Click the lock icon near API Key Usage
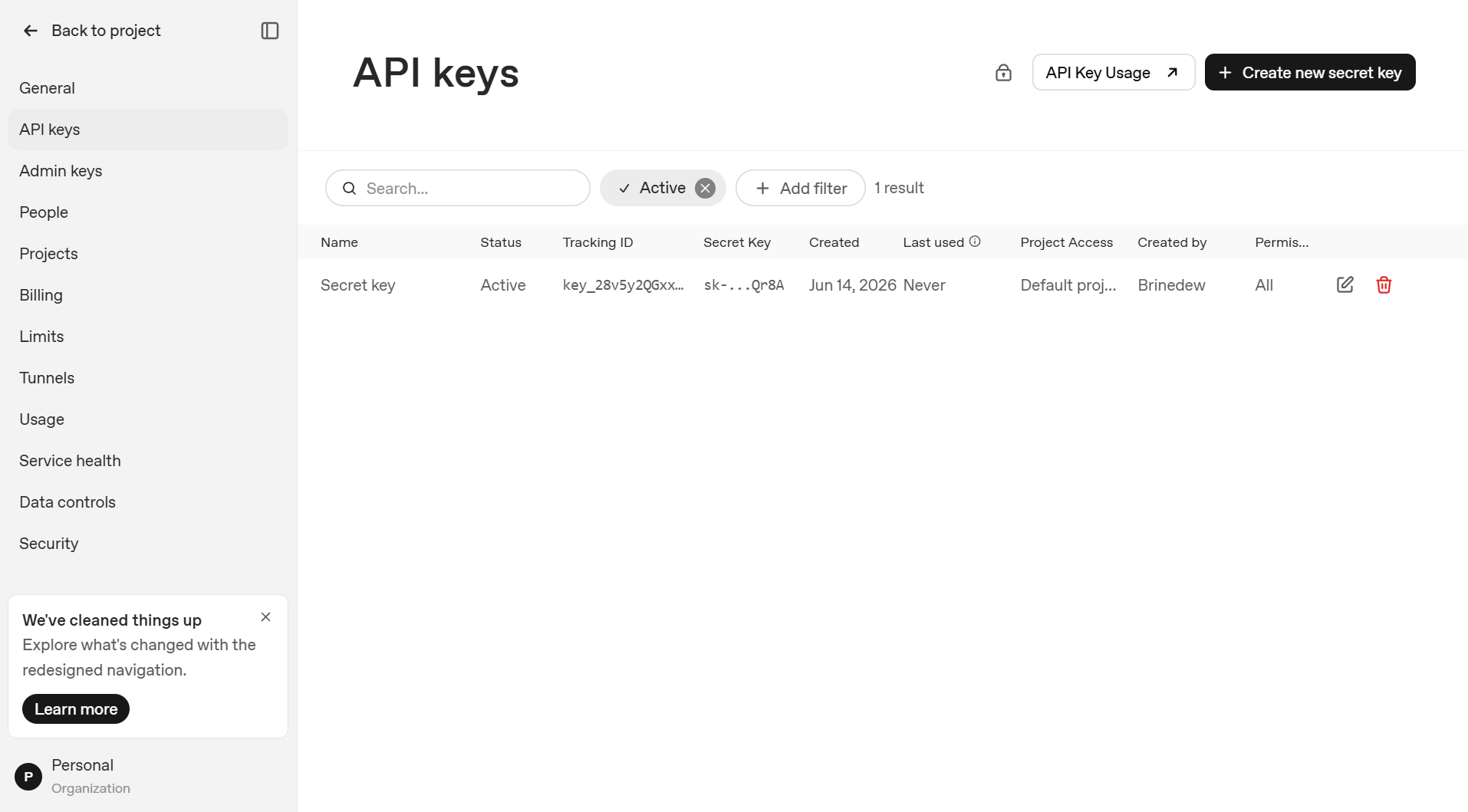This screenshot has height=812, width=1468. click(x=1003, y=73)
